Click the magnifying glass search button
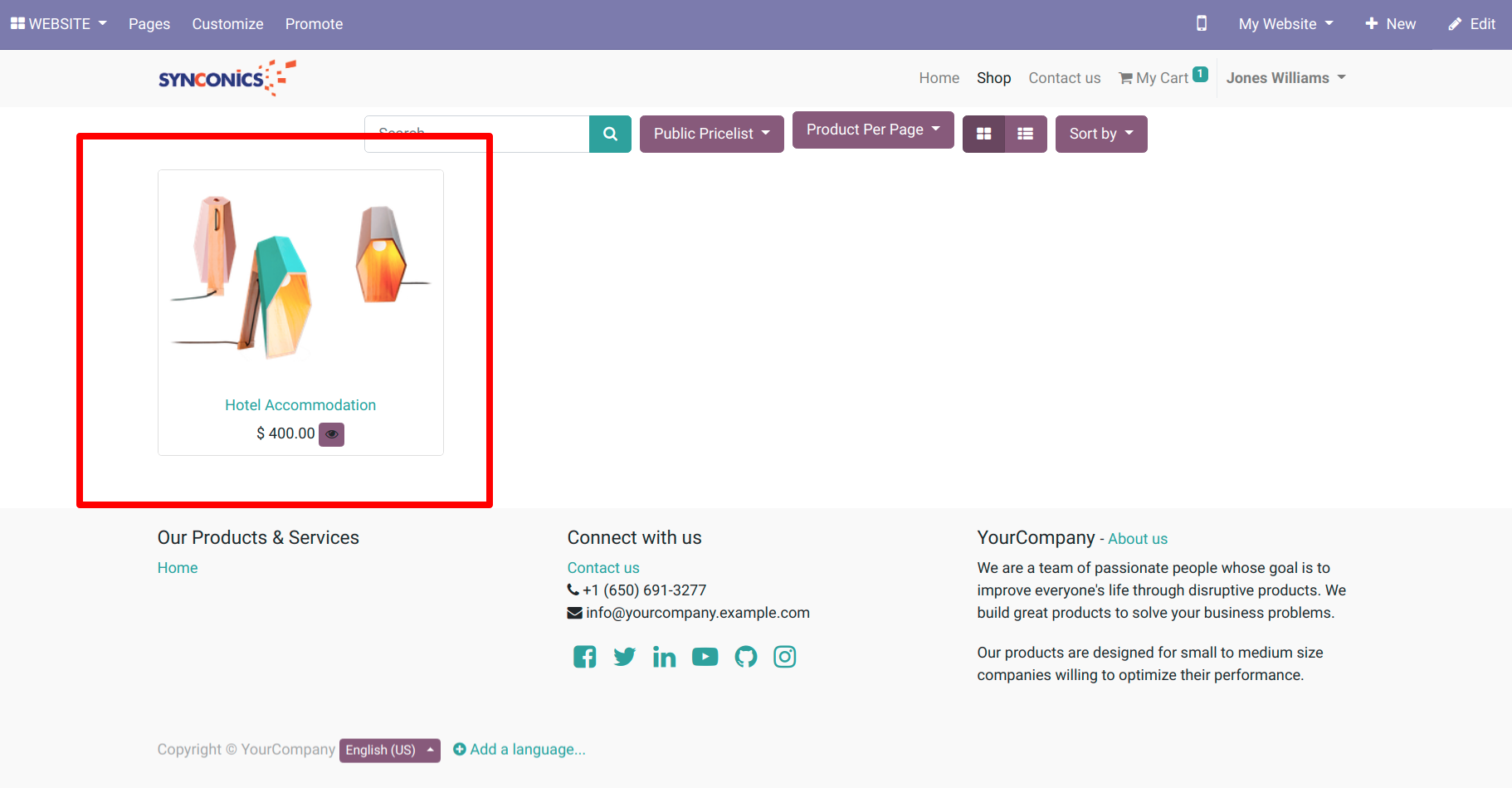 click(610, 134)
